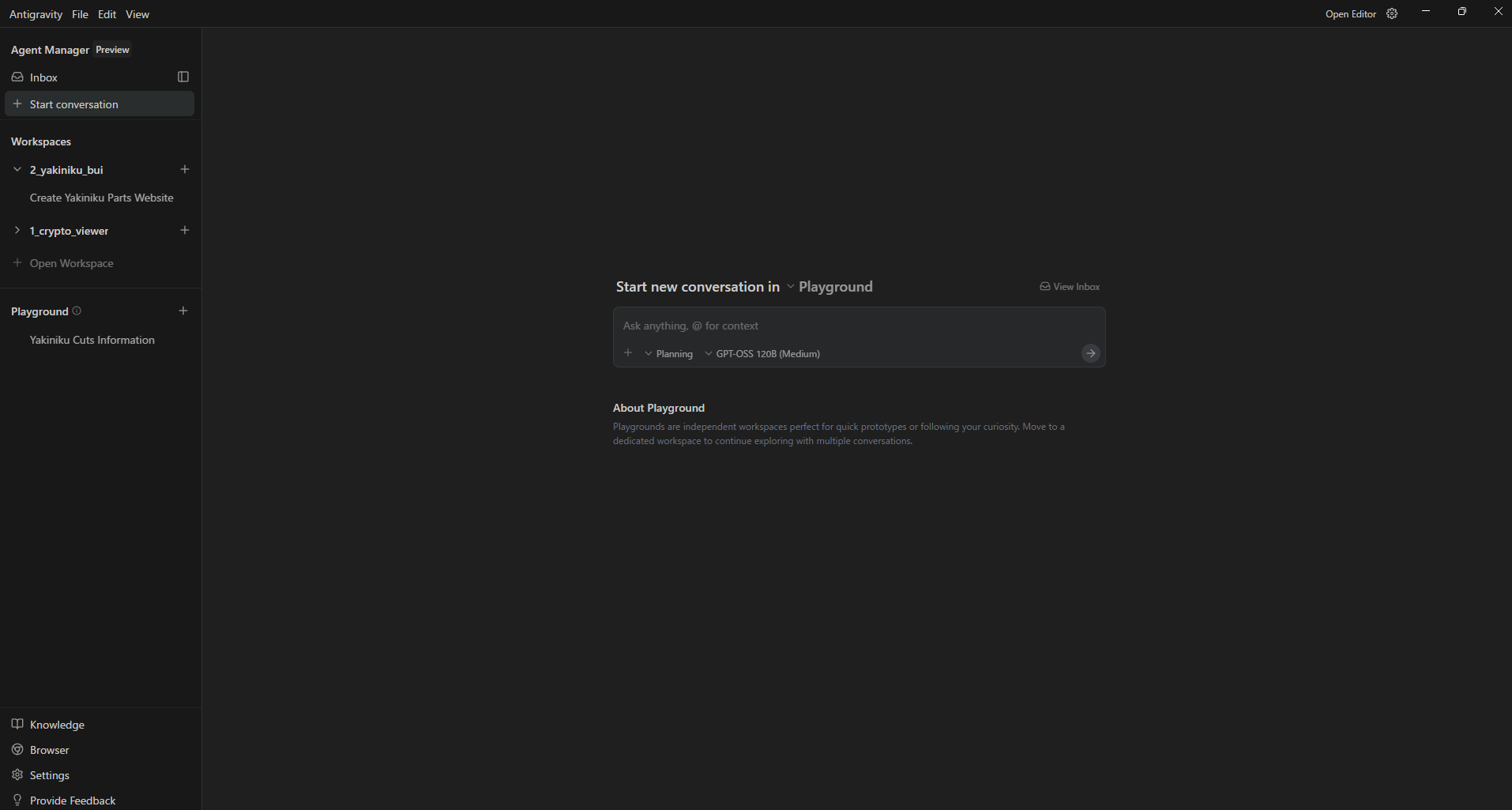Open the File menu

(80, 14)
